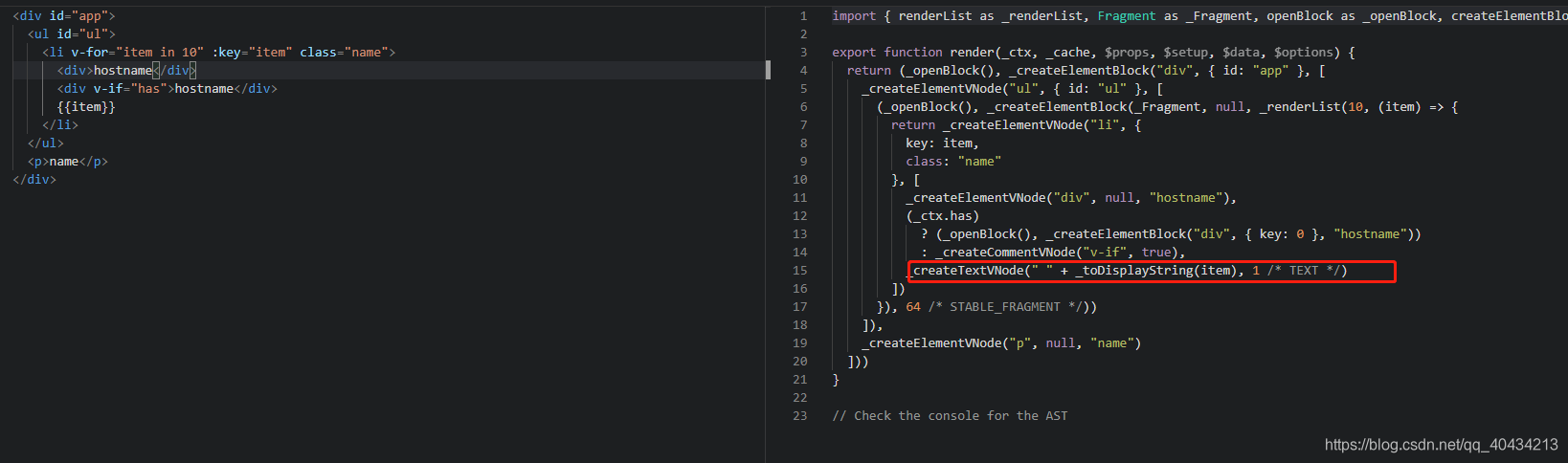Click the `? (_openBlock(), _createElementBlock("div", { key: 0 }` line
Viewport: 1568px width, 463px height.
pos(1171,233)
